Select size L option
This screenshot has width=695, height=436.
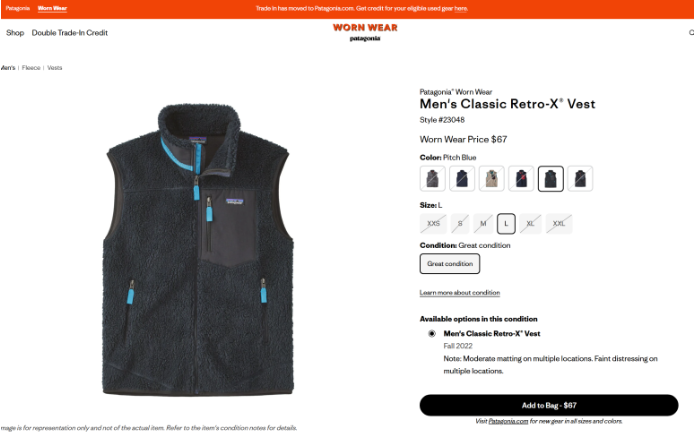(x=506, y=224)
